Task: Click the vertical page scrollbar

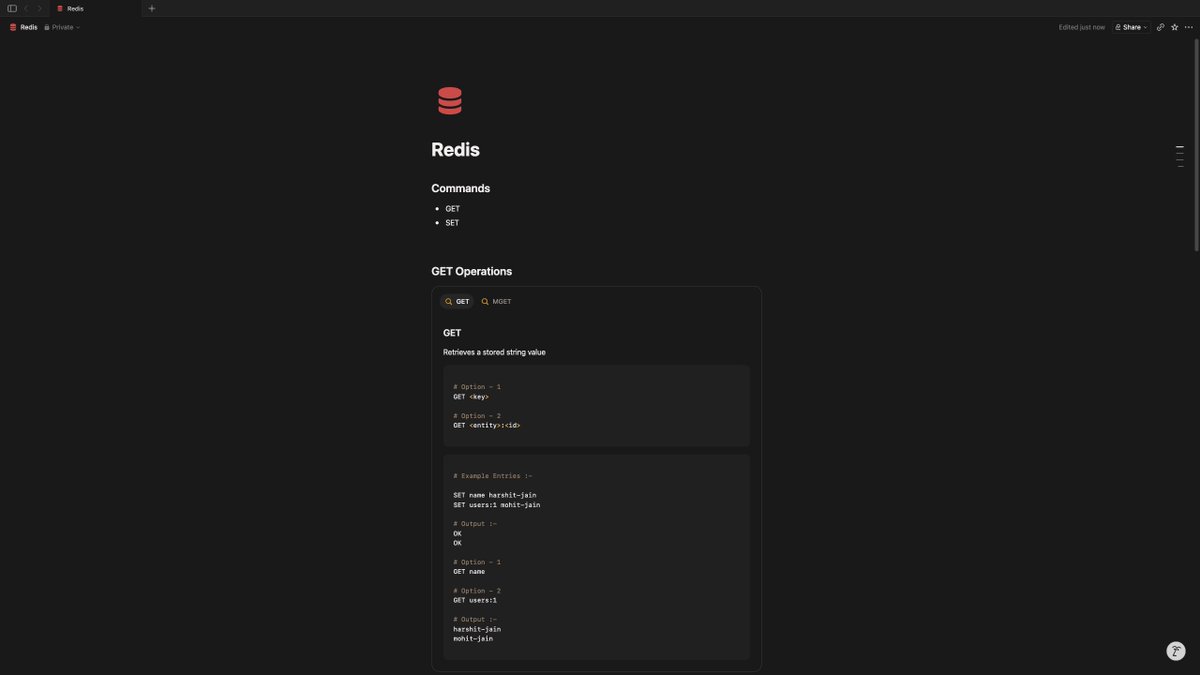Action: (1196, 145)
